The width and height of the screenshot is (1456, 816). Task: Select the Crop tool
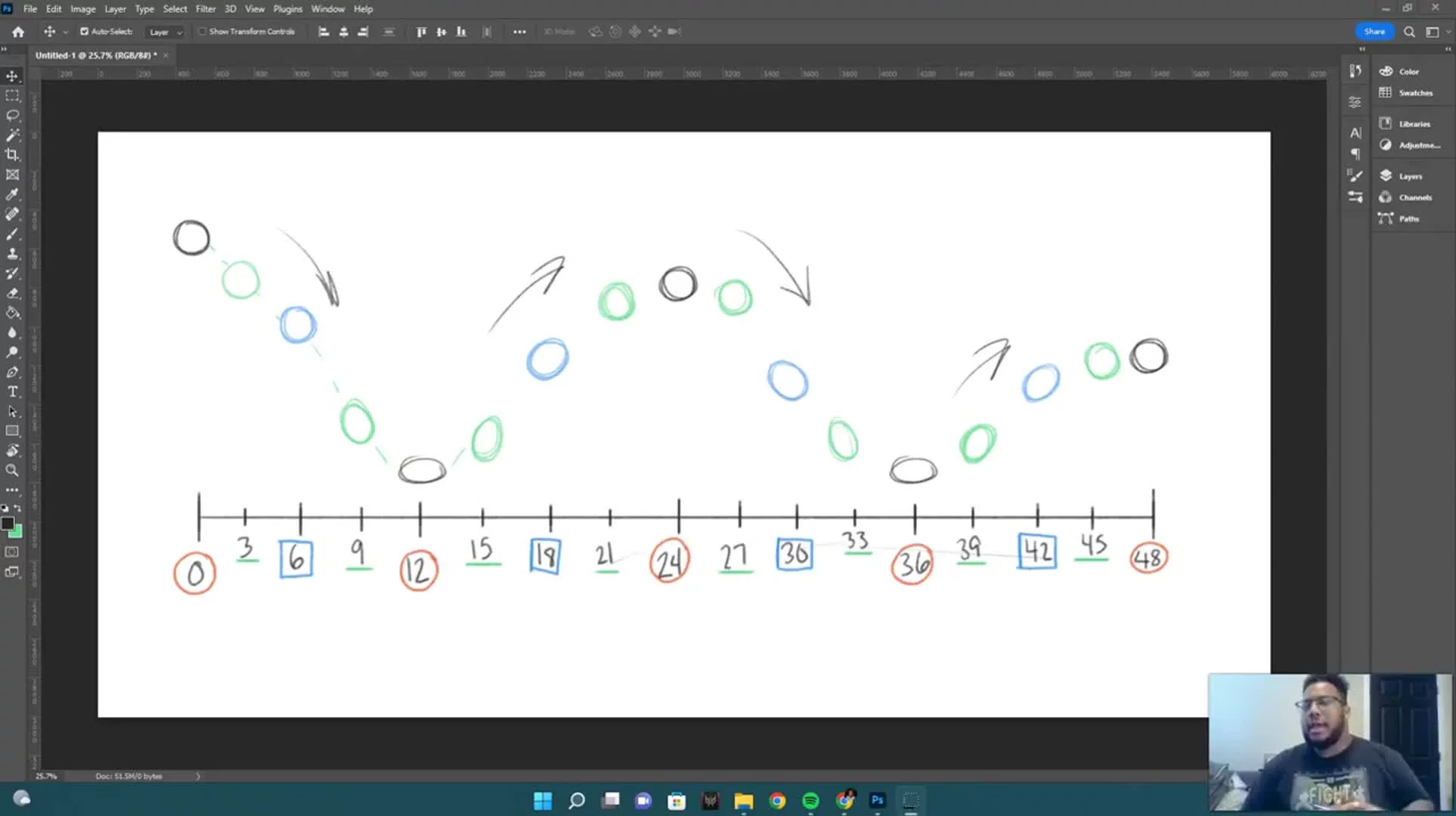(x=12, y=155)
